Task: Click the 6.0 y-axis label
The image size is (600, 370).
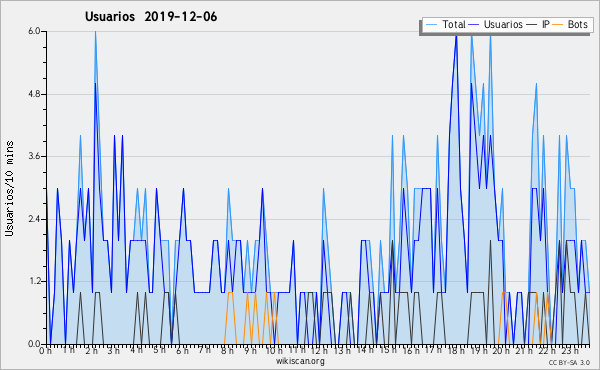Action: [34, 31]
